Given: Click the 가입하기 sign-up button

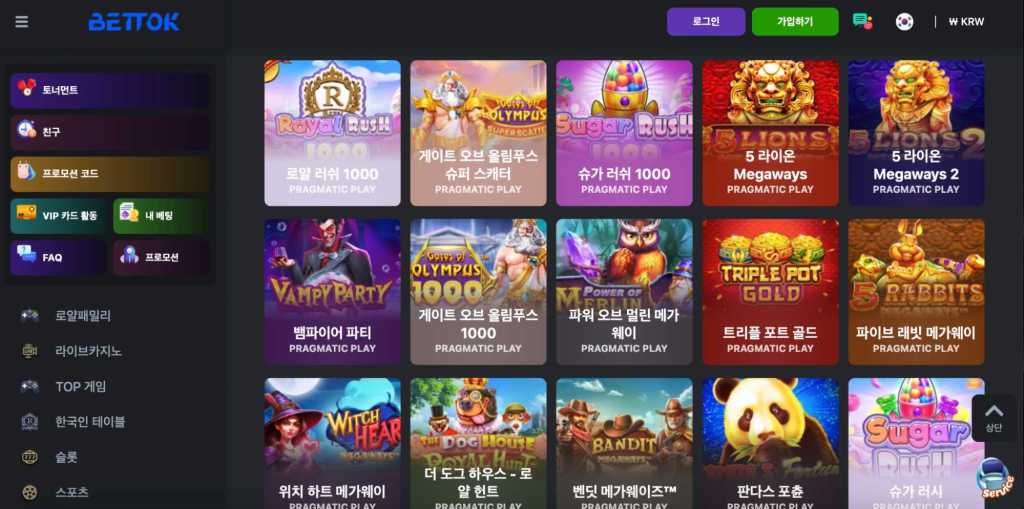Looking at the screenshot, I should (795, 22).
